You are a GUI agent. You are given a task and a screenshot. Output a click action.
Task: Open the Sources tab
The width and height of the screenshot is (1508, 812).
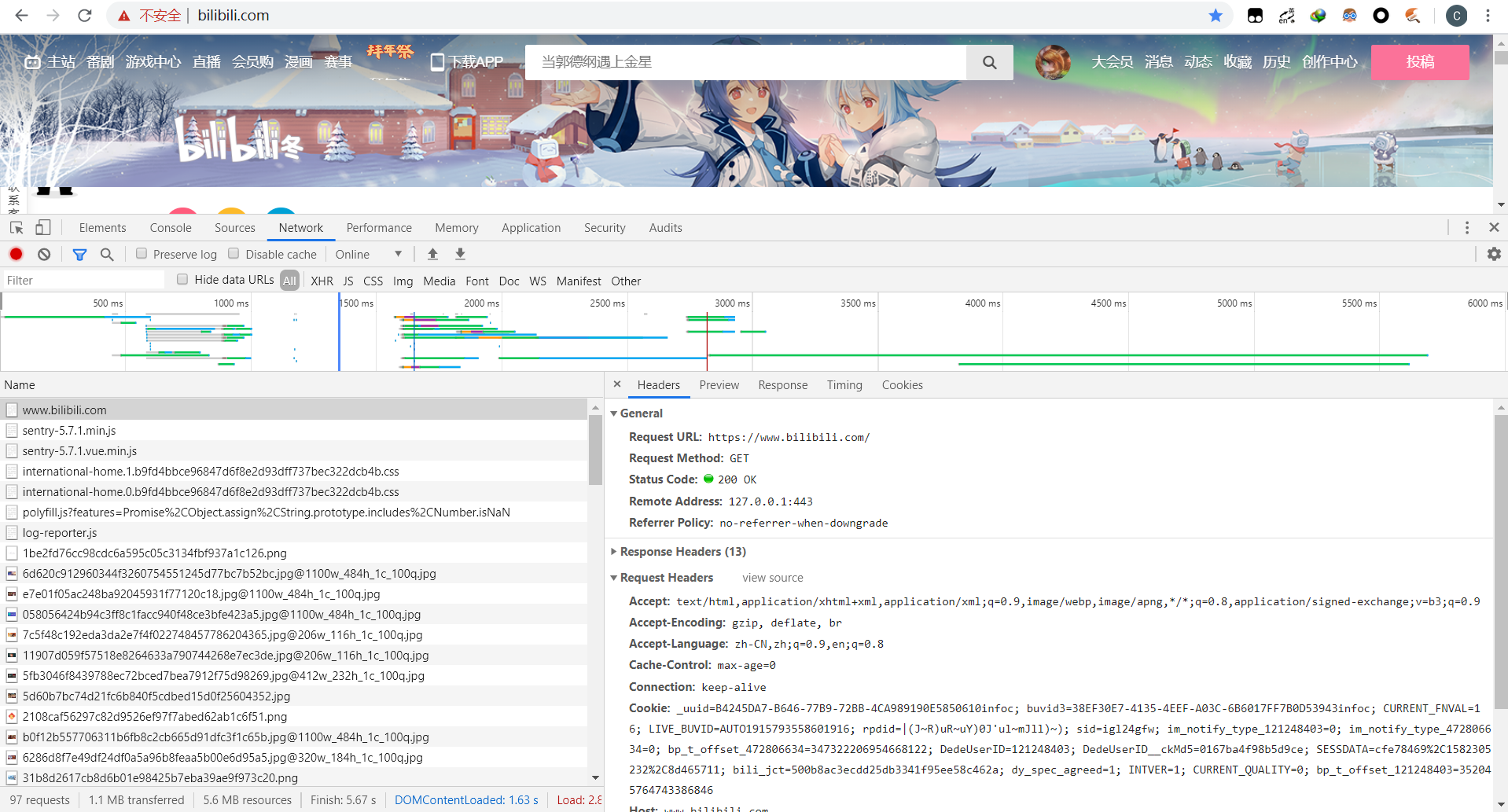point(235,227)
